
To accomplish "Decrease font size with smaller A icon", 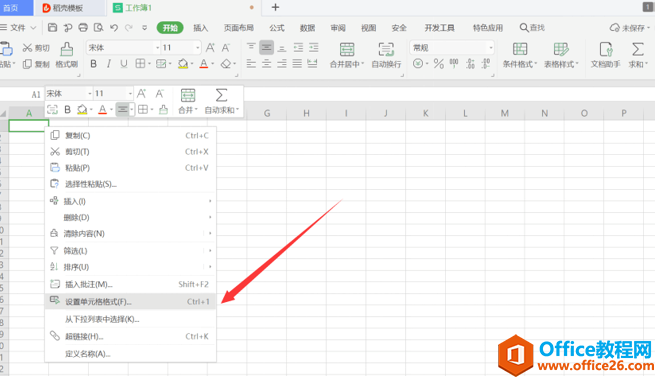I will [226, 48].
